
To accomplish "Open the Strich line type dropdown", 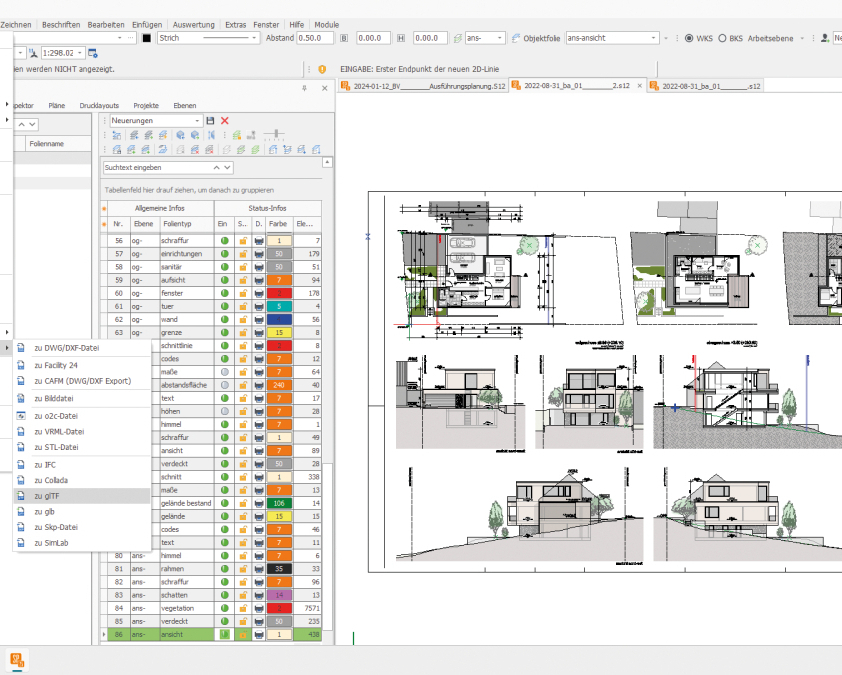I will 256,38.
